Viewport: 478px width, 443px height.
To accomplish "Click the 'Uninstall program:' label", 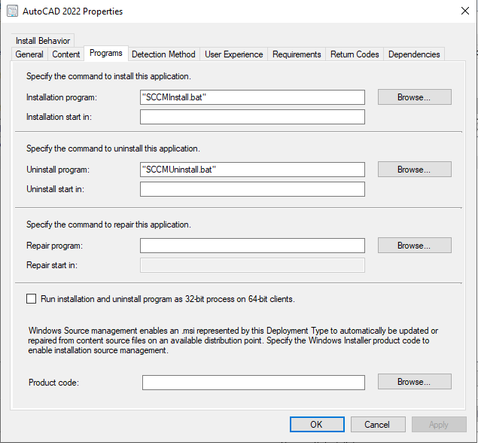I will [x=58, y=170].
